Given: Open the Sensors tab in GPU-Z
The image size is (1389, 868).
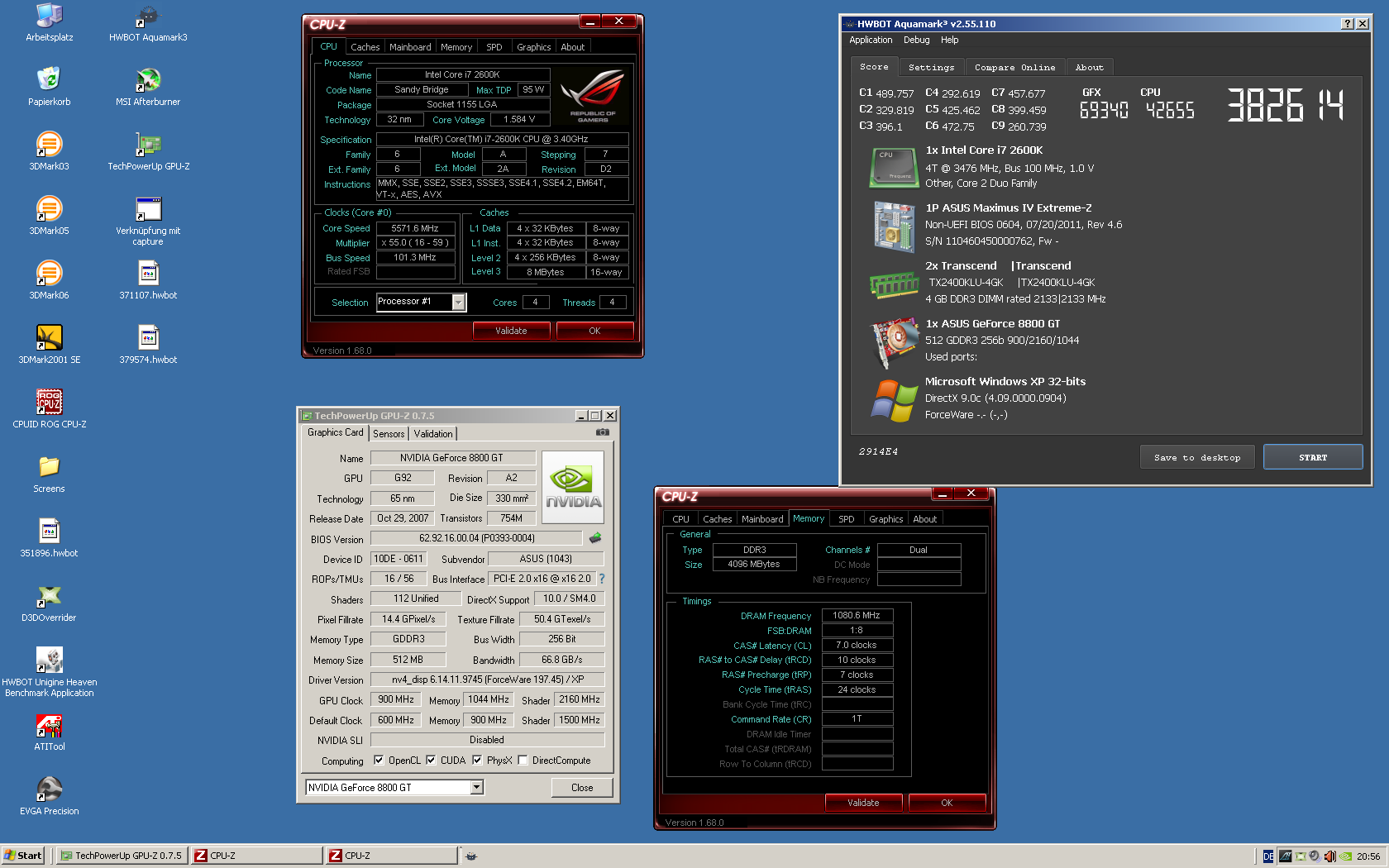Looking at the screenshot, I should point(389,434).
